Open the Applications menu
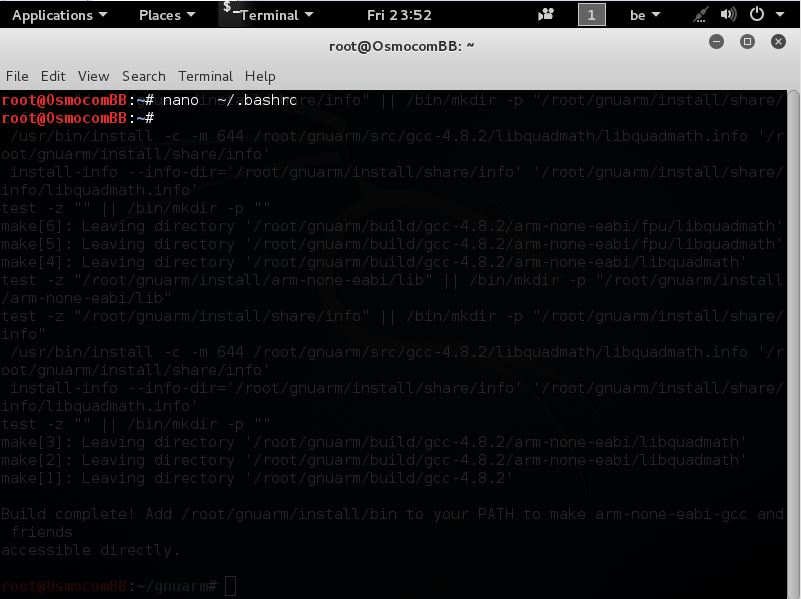 [x=59, y=15]
